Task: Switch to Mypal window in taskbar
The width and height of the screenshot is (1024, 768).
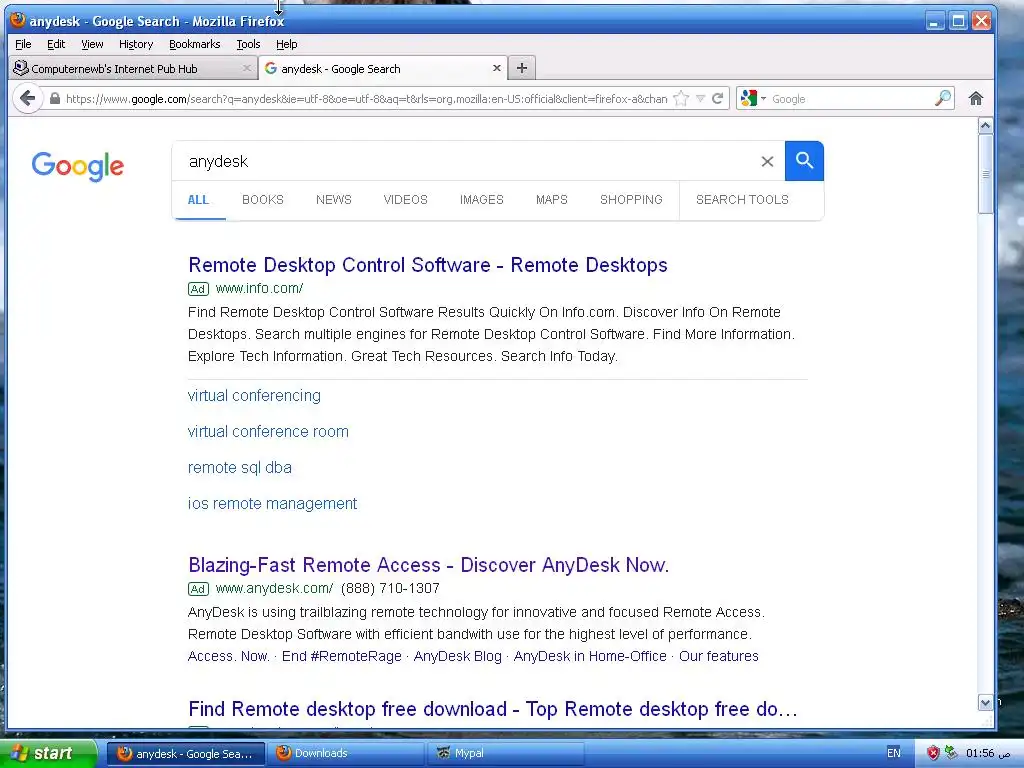Action: click(x=507, y=753)
